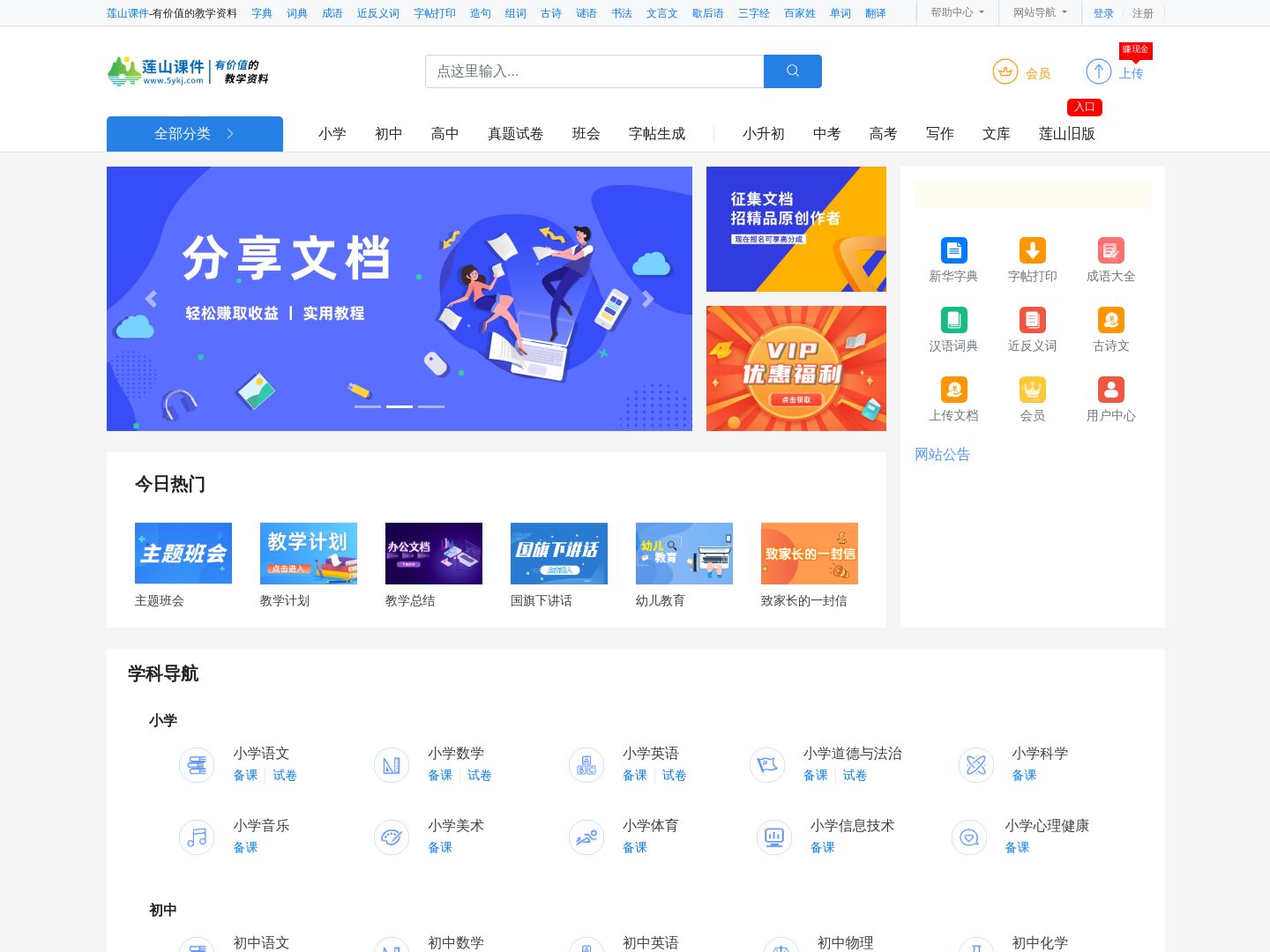Screen dimensions: 1270x952
Task: Open the 征集文档 promo banner
Action: coord(796,229)
